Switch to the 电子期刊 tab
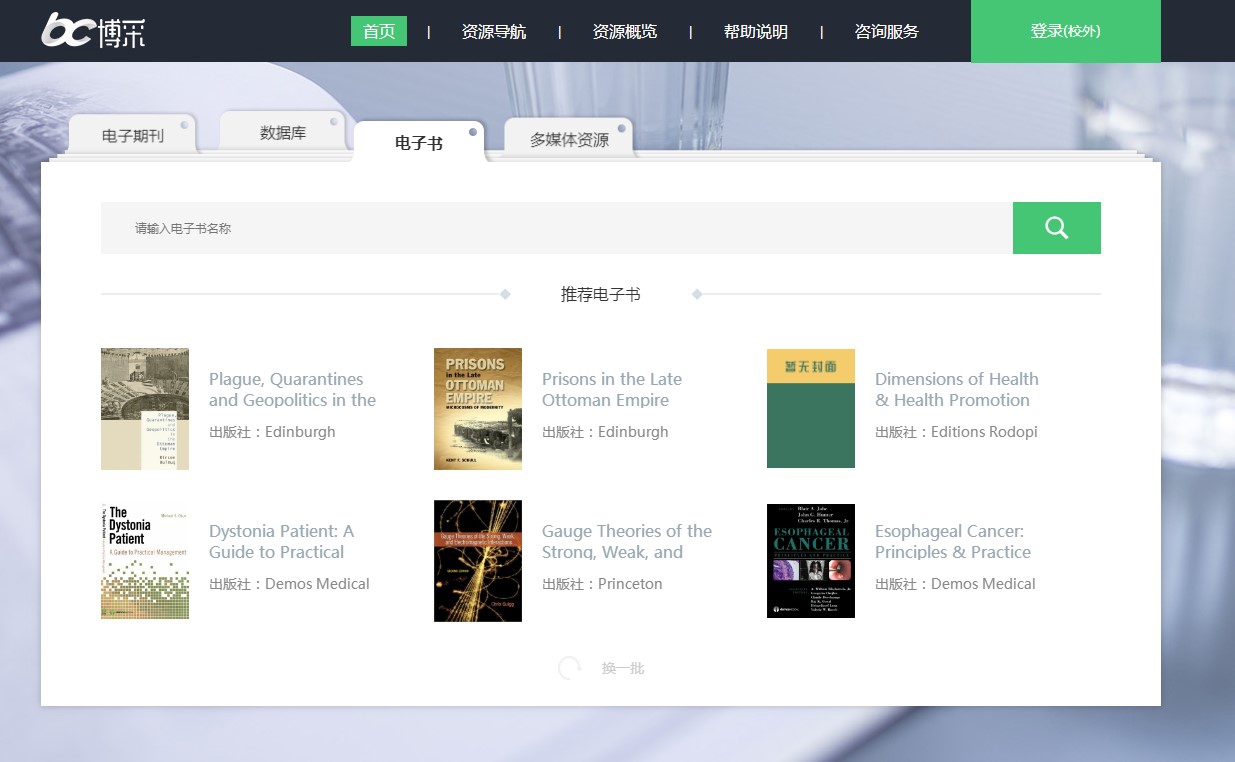1235x762 pixels. pos(132,136)
